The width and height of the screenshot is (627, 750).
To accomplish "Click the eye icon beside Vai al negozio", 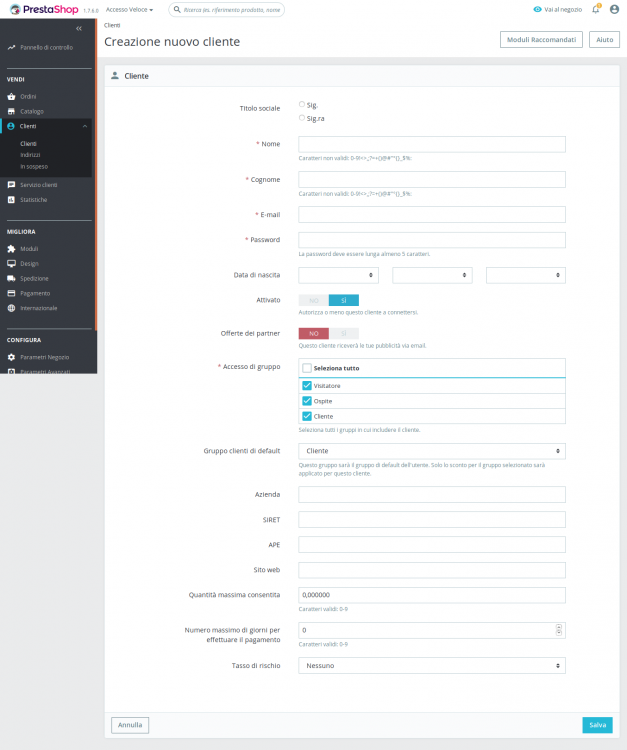I will point(538,10).
